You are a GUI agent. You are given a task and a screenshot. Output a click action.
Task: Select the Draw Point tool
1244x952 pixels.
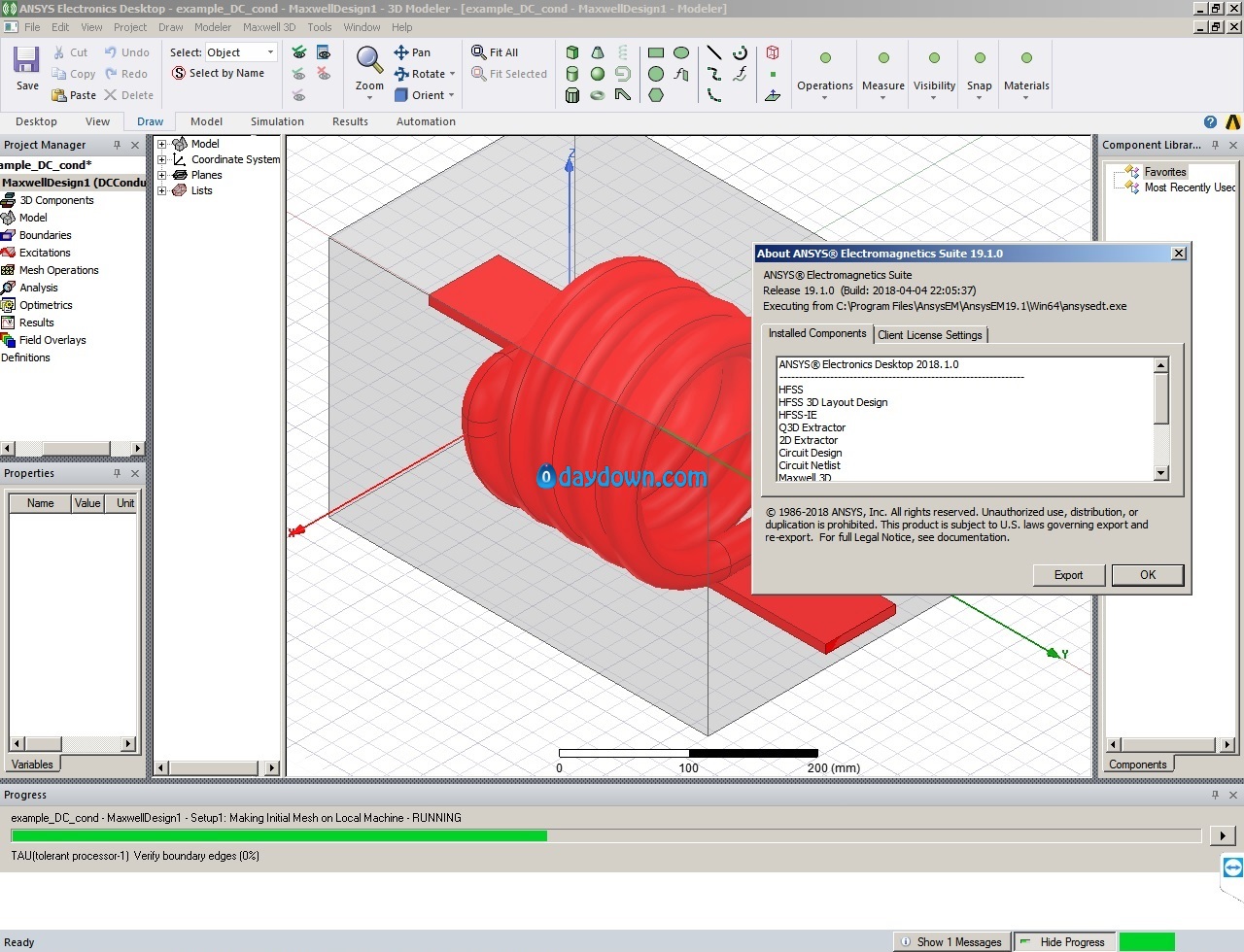click(773, 74)
